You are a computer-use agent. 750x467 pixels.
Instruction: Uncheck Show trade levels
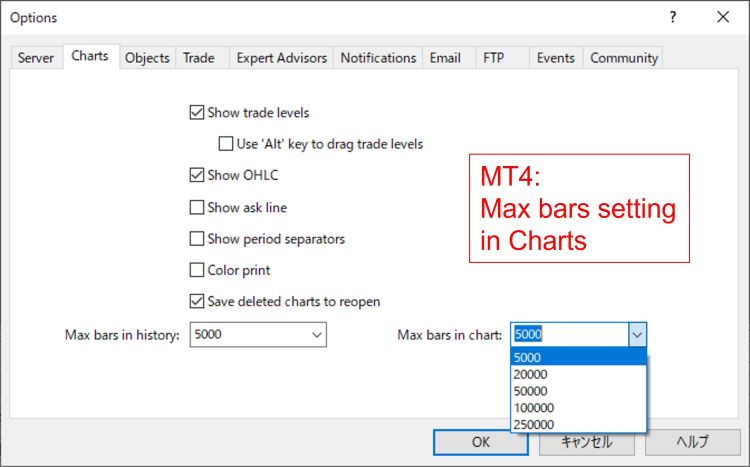197,113
